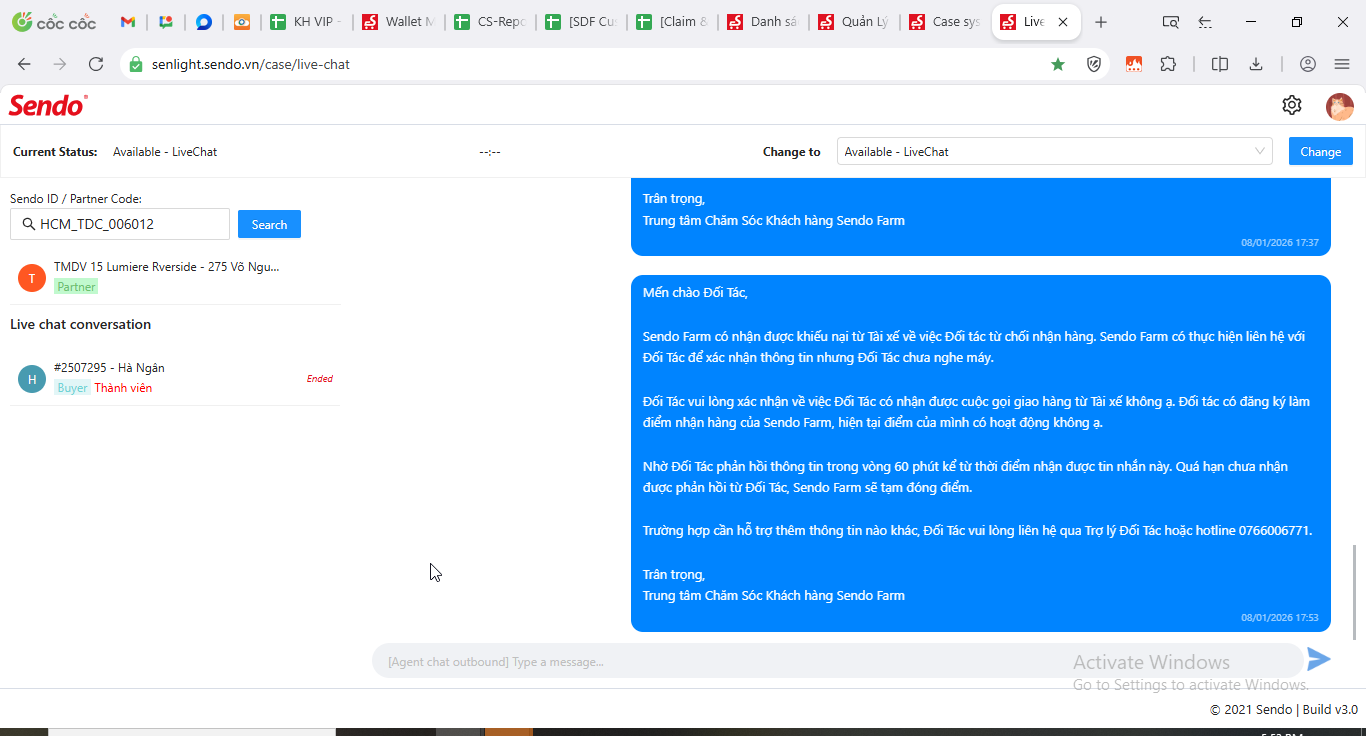Screen dimensions: 1366x736
Task: Open a new browser tab
Action: tap(1101, 22)
